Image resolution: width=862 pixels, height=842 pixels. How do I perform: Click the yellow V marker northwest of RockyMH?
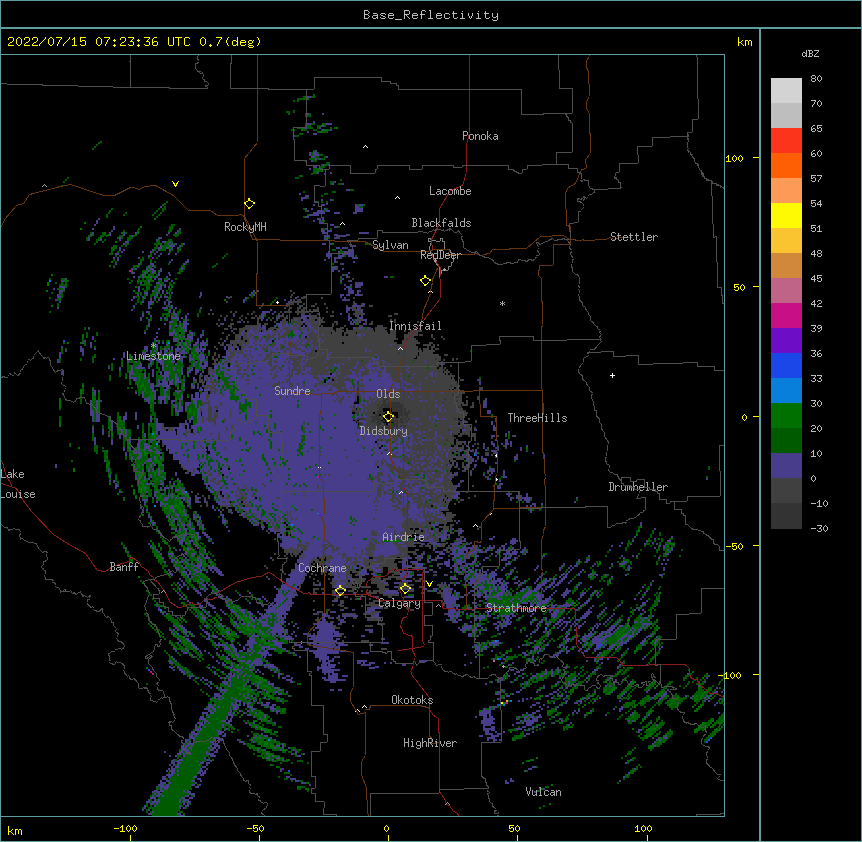coord(175,184)
